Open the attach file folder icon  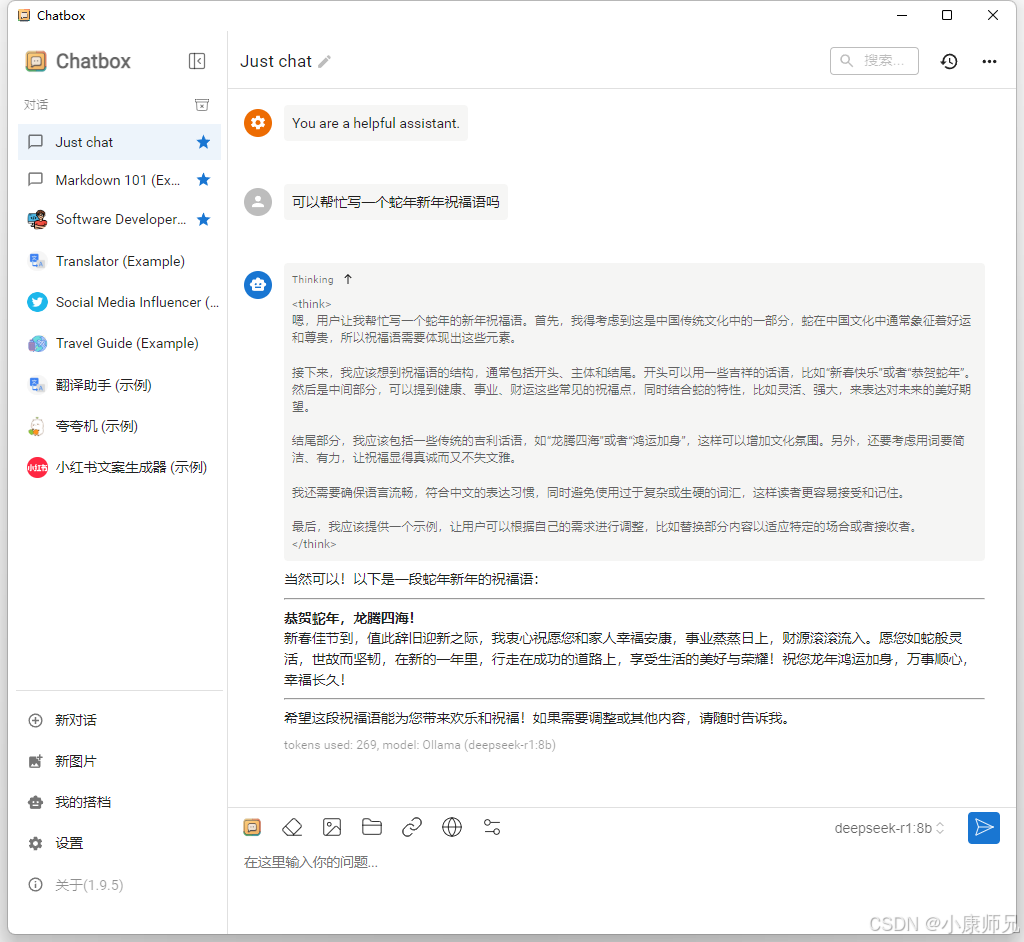(x=372, y=827)
